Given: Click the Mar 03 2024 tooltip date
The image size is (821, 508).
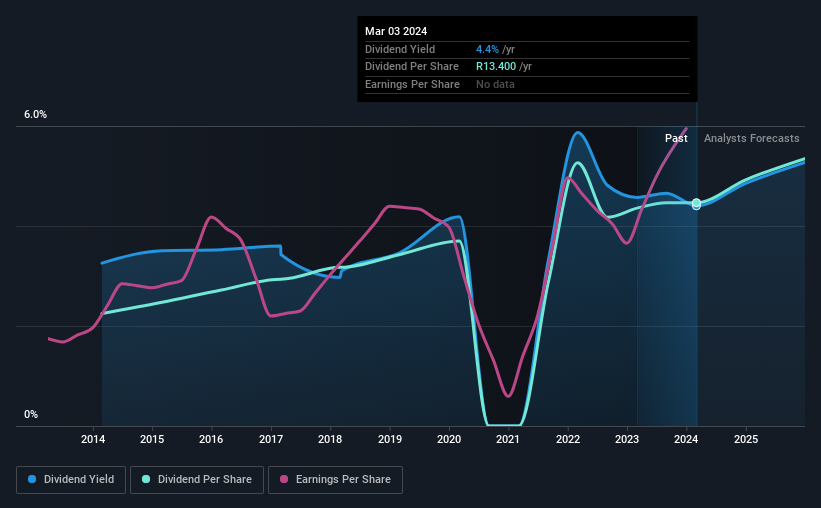Looking at the screenshot, I should click(396, 31).
